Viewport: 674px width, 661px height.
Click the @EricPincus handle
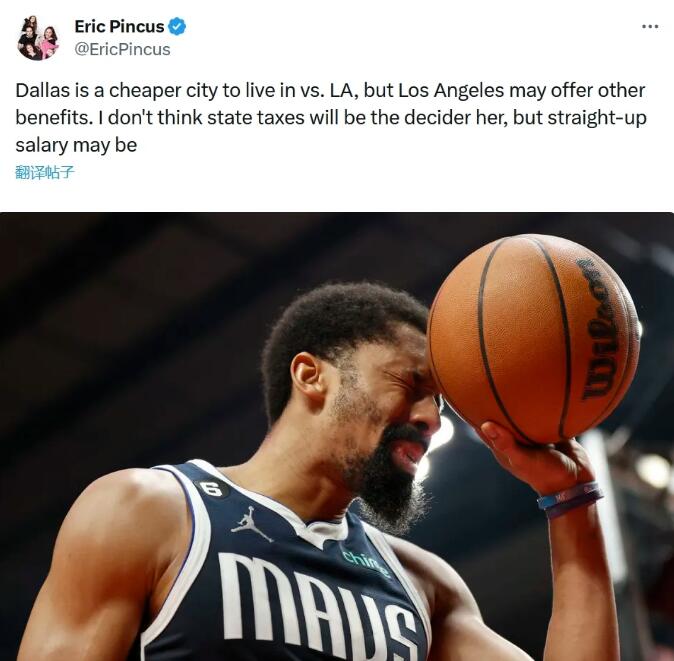[123, 49]
